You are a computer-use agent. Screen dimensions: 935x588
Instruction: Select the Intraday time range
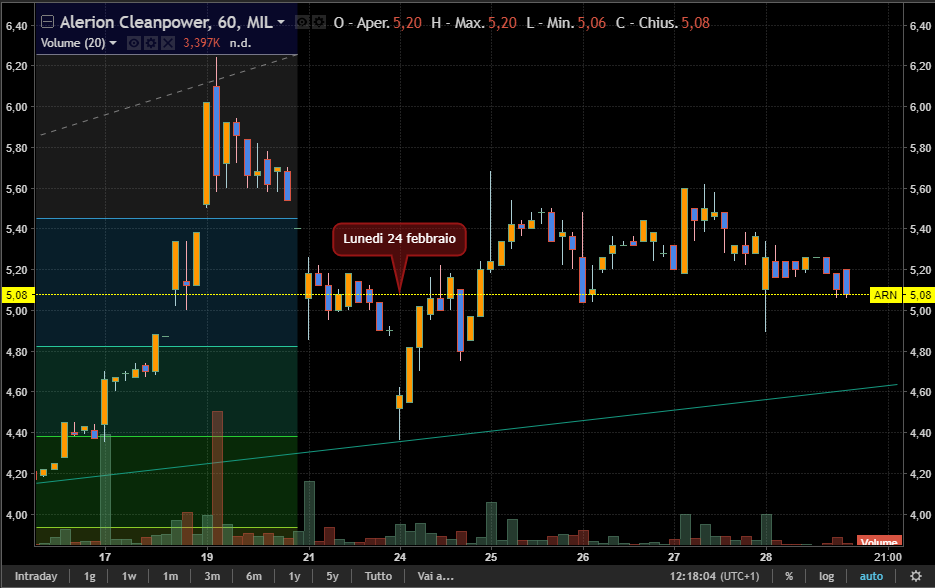tap(36, 576)
